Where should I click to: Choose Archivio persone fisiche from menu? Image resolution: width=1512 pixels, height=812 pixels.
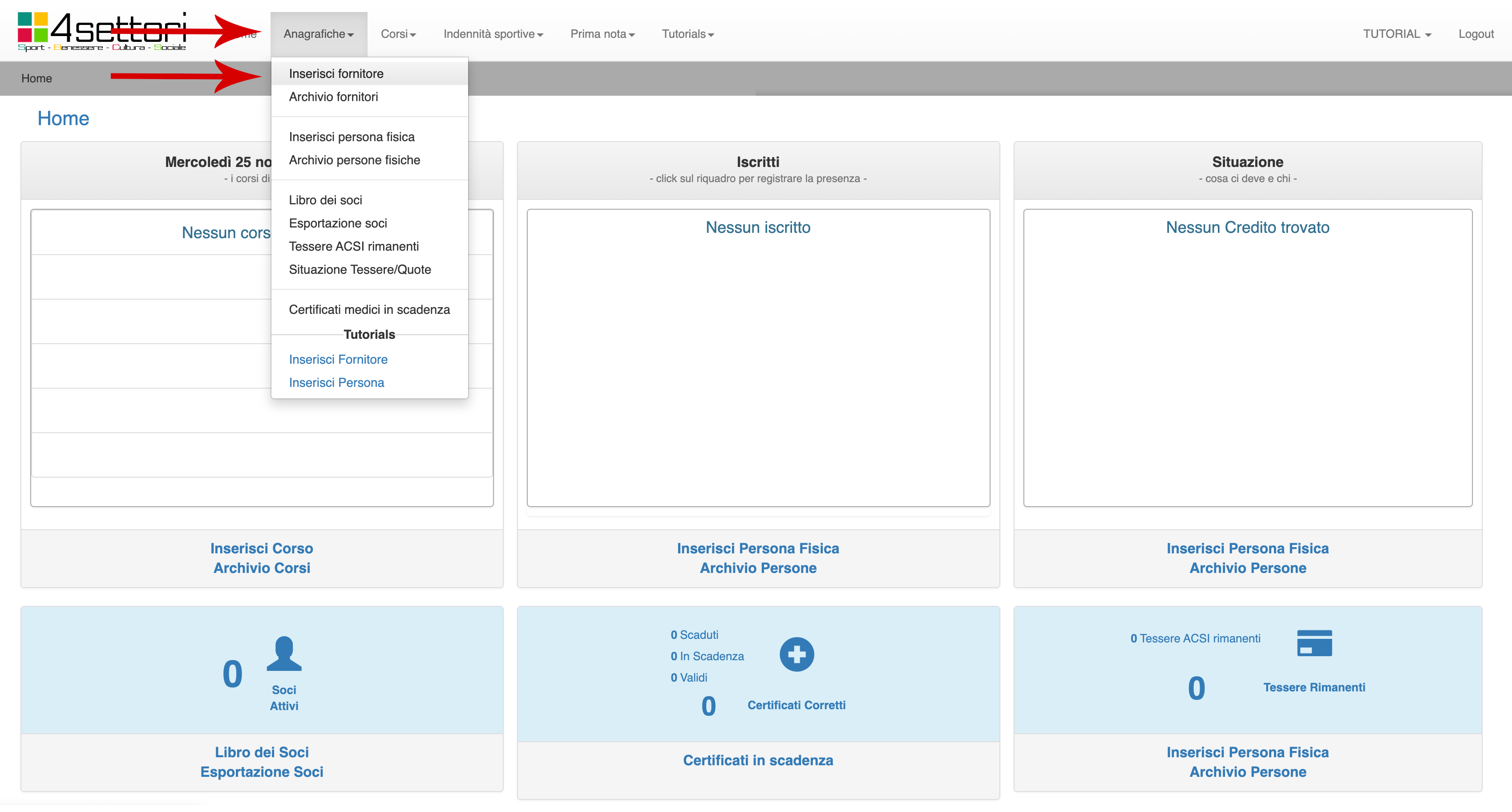coord(355,160)
